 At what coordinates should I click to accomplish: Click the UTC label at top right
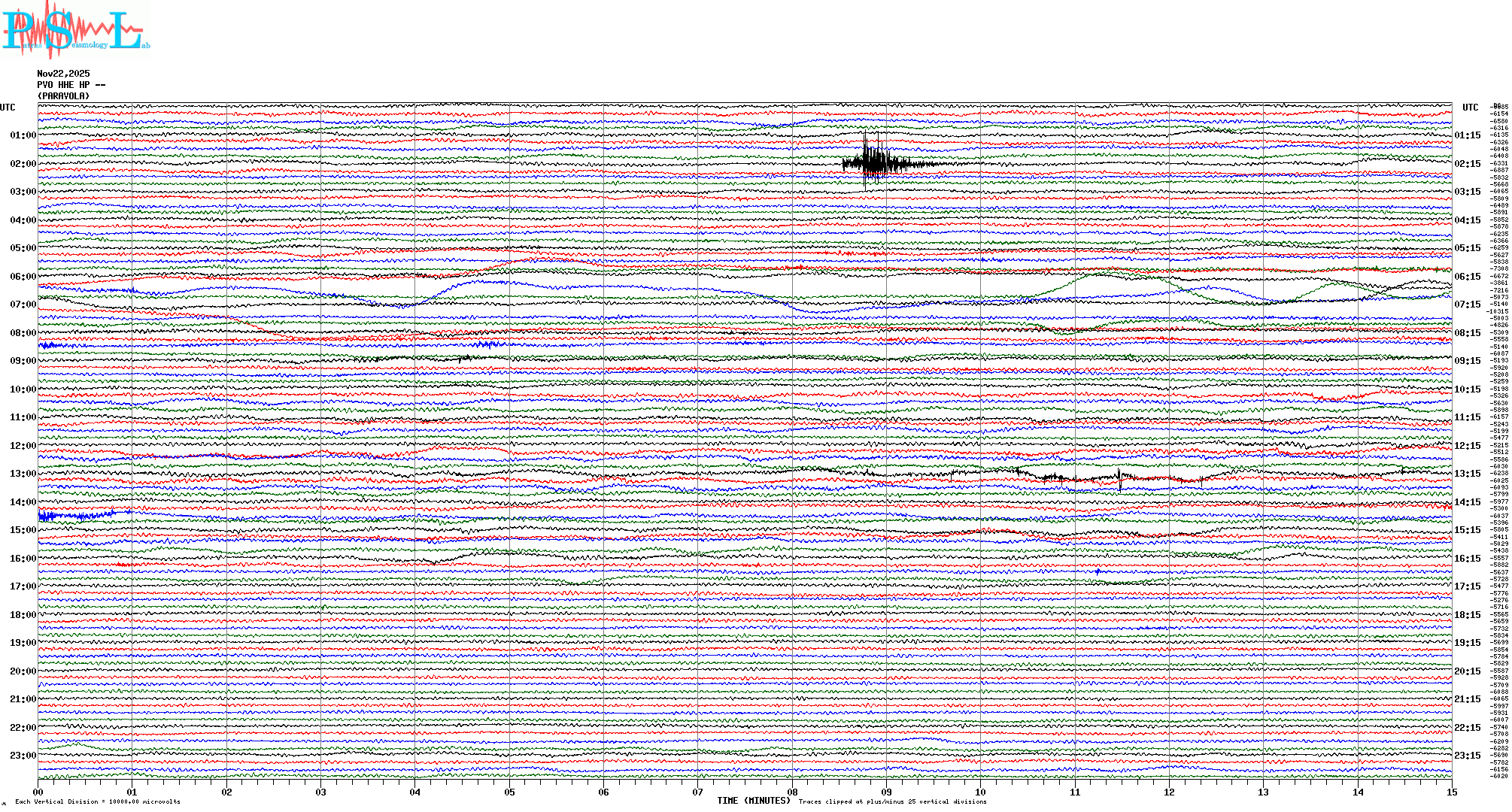(1470, 108)
